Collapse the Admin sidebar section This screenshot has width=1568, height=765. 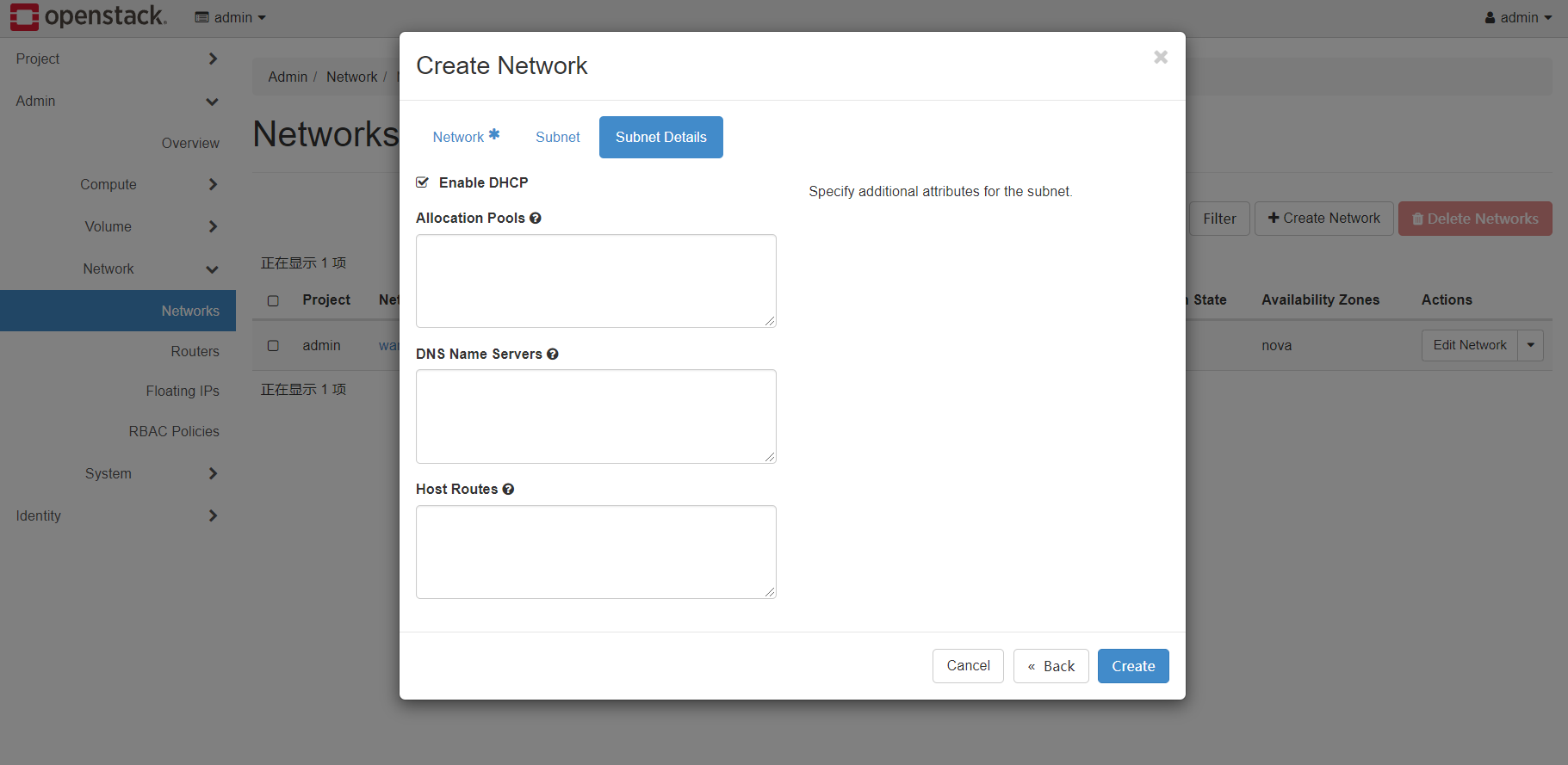click(118, 101)
